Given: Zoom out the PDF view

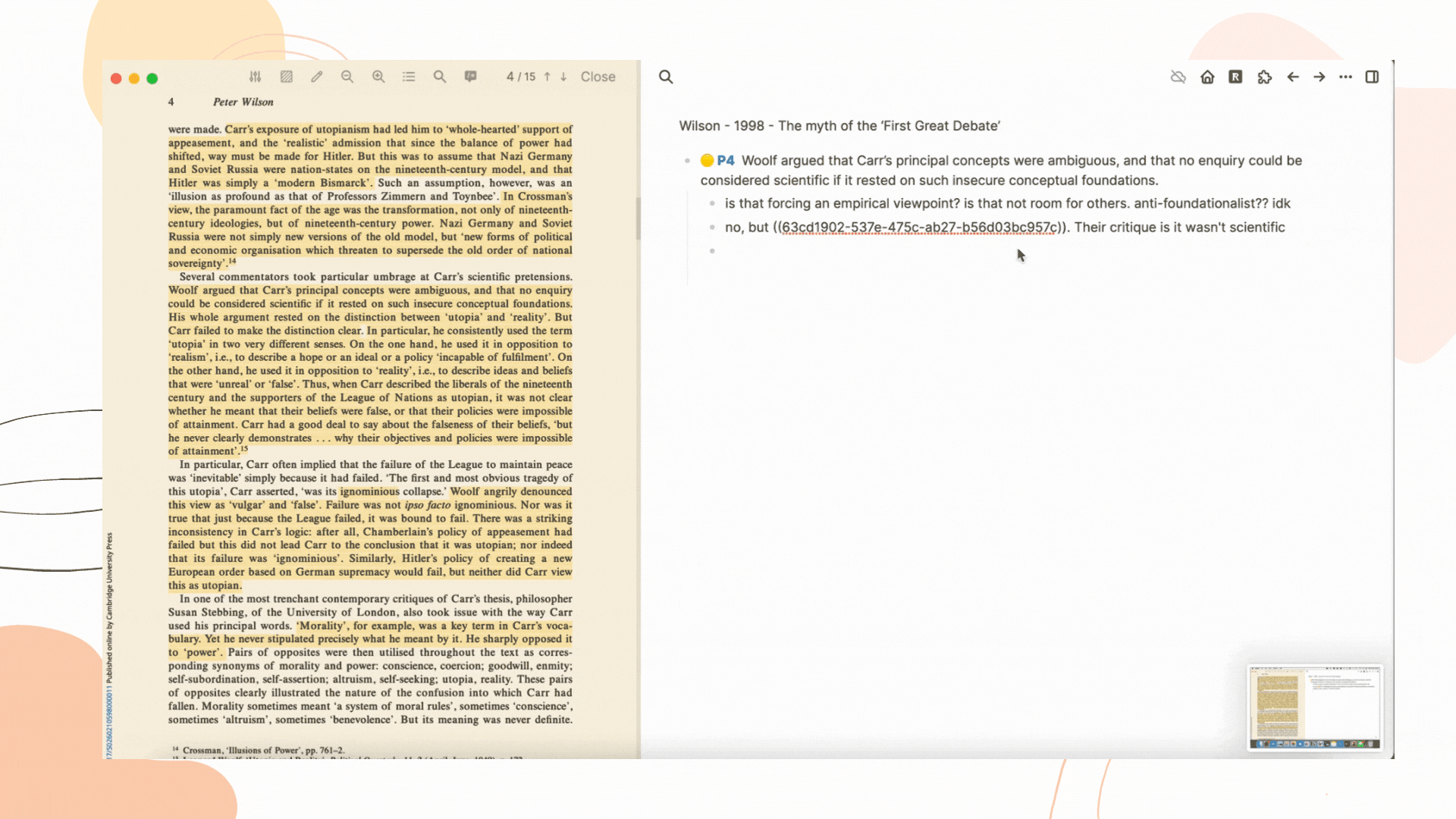Looking at the screenshot, I should [x=347, y=77].
